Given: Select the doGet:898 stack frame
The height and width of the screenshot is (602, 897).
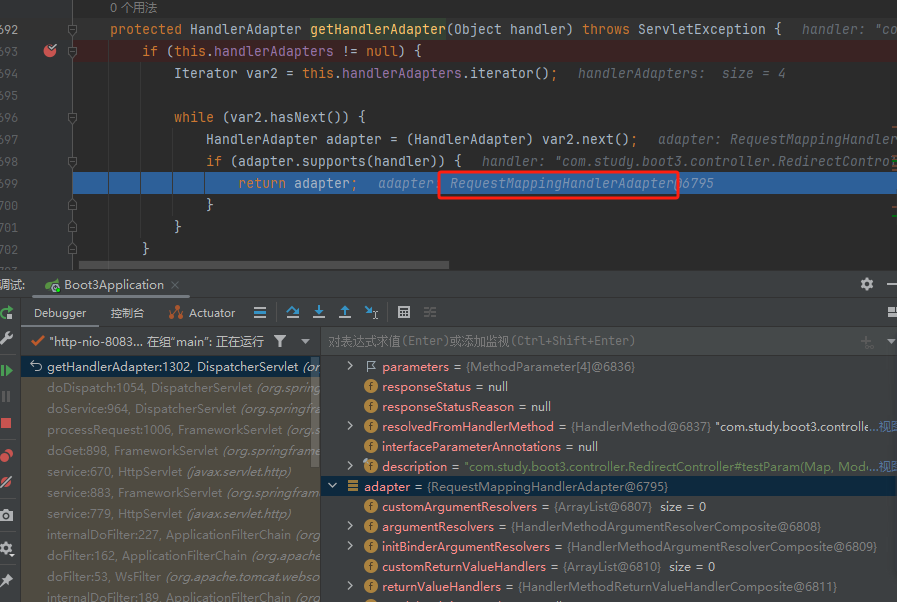Looking at the screenshot, I should [170, 451].
